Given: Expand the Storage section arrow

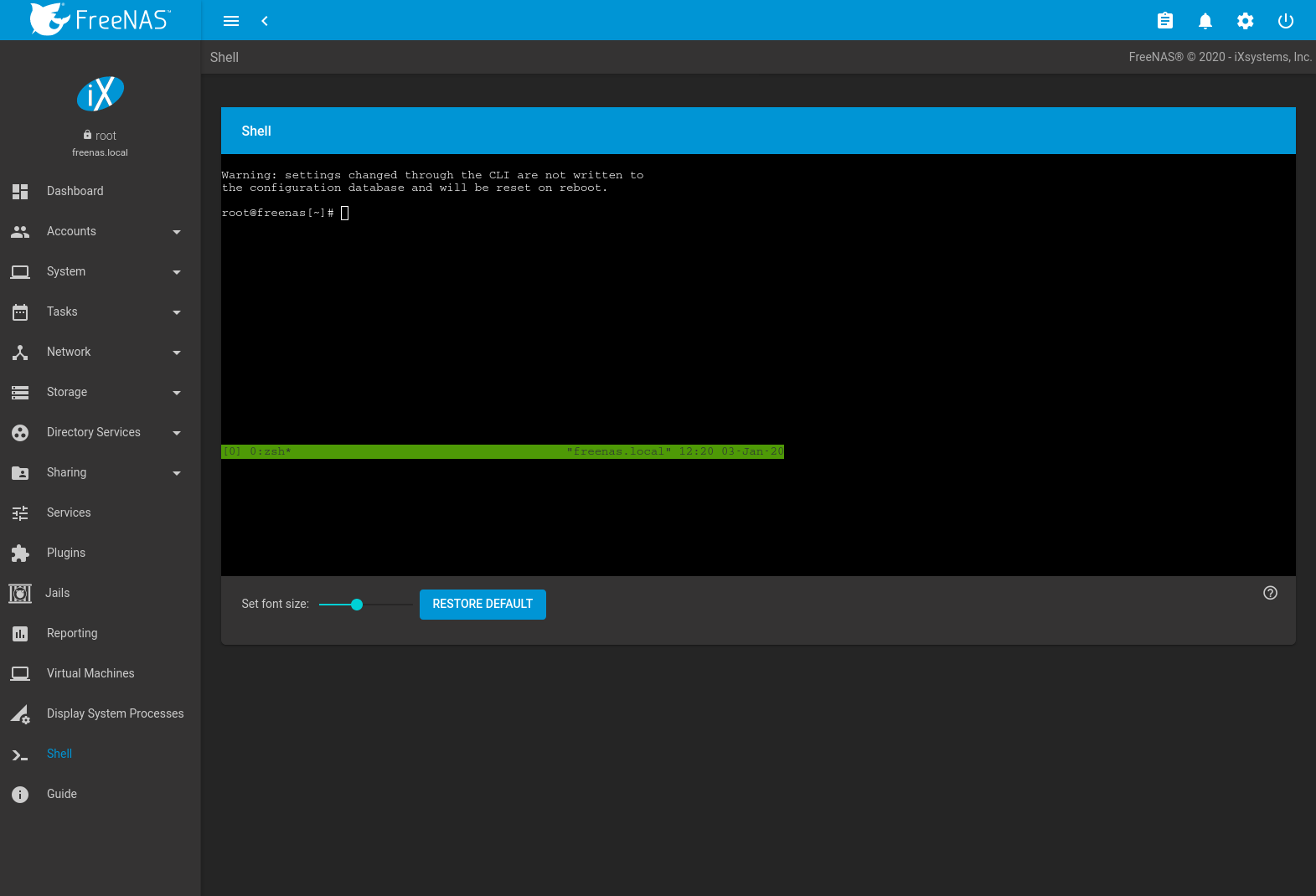Looking at the screenshot, I should [x=177, y=393].
